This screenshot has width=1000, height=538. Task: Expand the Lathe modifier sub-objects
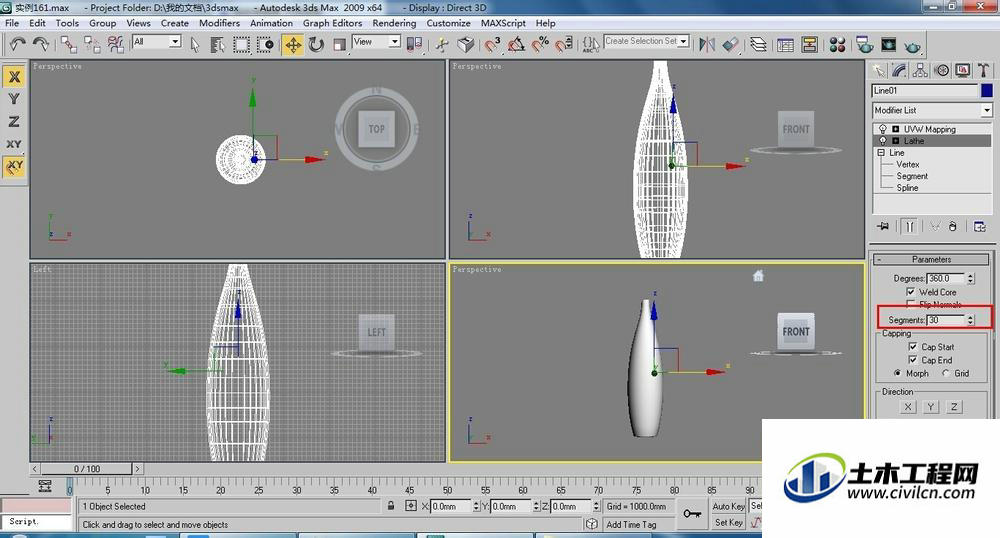(x=895, y=141)
